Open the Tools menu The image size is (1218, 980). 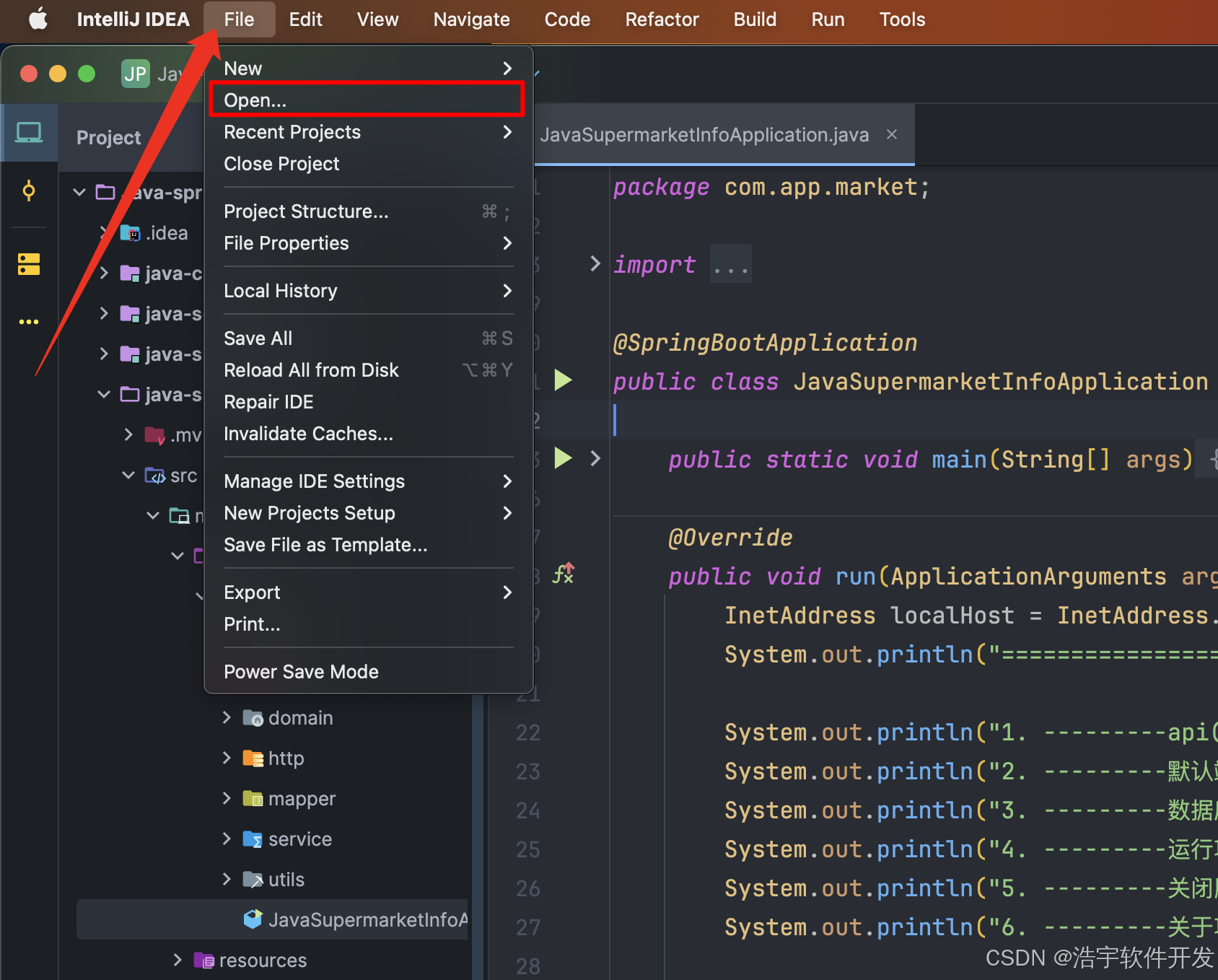[x=902, y=19]
